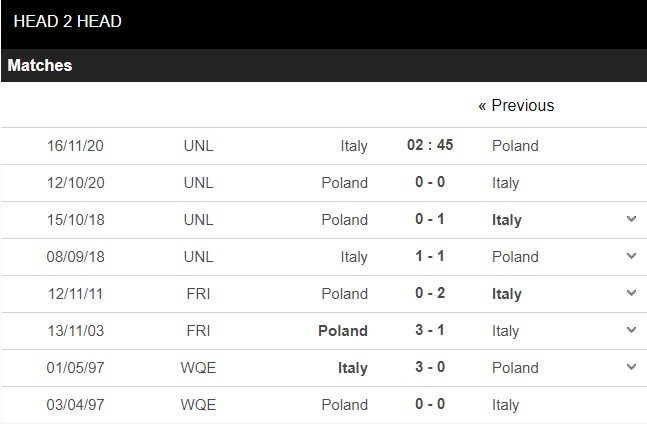Select the Matches tab header

40,66
